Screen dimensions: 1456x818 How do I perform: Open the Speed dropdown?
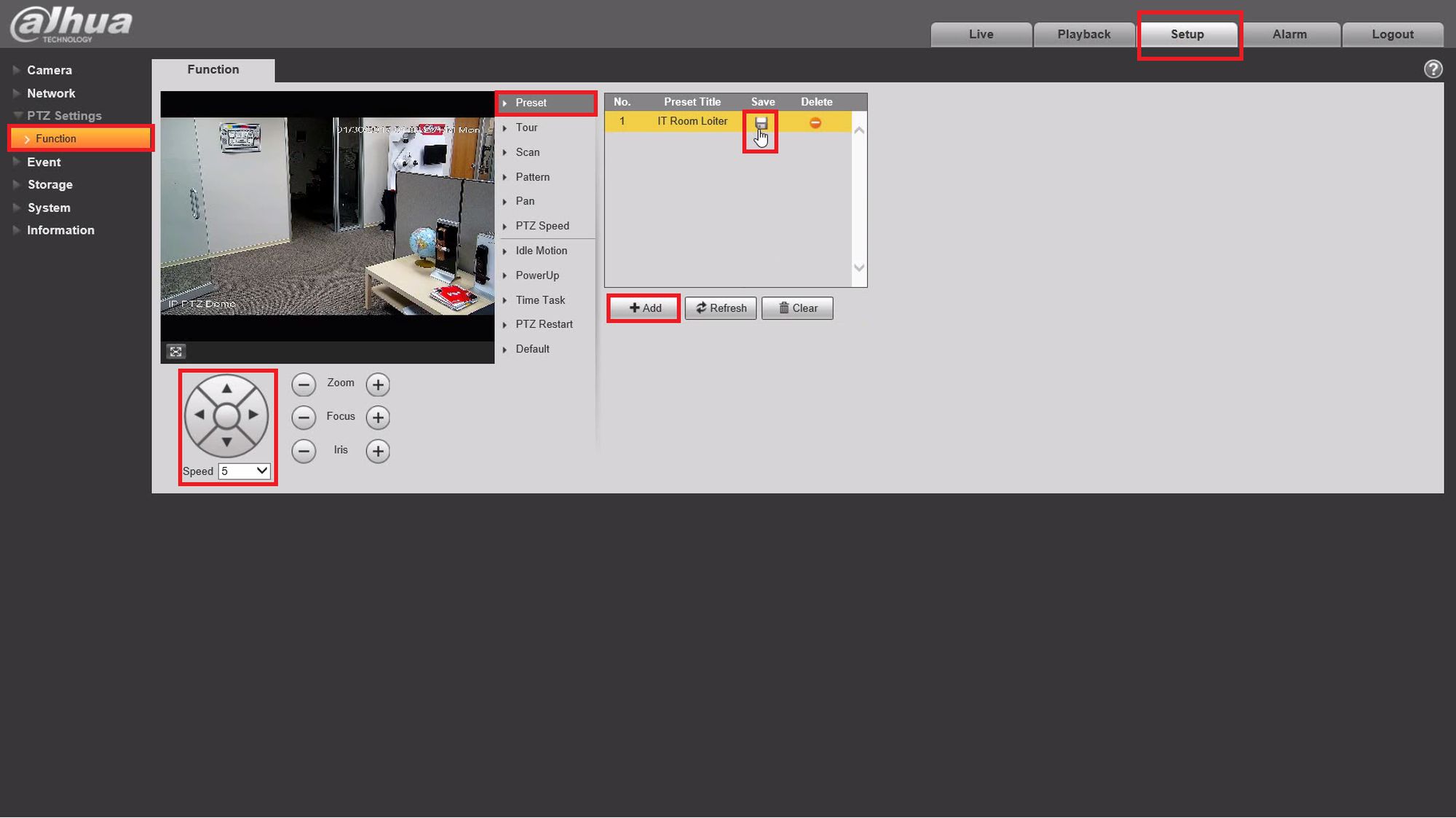click(245, 471)
